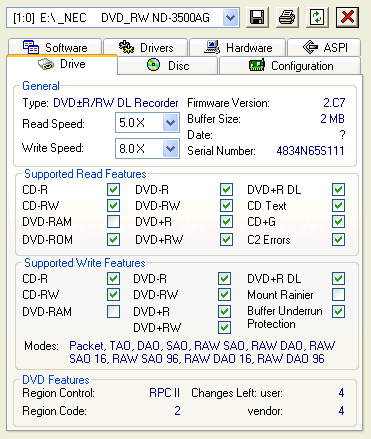Click the DVD±R/RW DL Recorder type text
Viewport: 371px width, 439px height.
tap(116, 103)
